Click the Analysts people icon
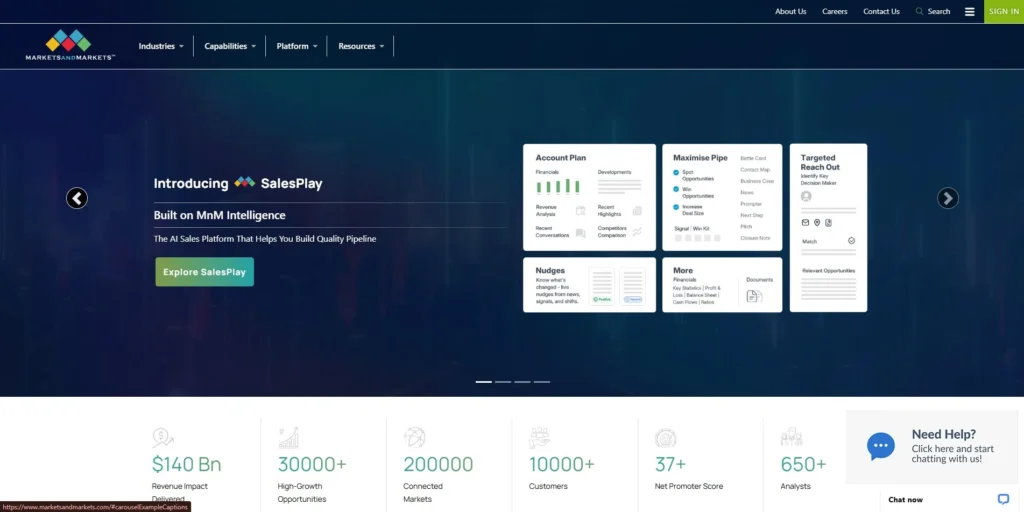The width and height of the screenshot is (1024, 512). click(791, 438)
